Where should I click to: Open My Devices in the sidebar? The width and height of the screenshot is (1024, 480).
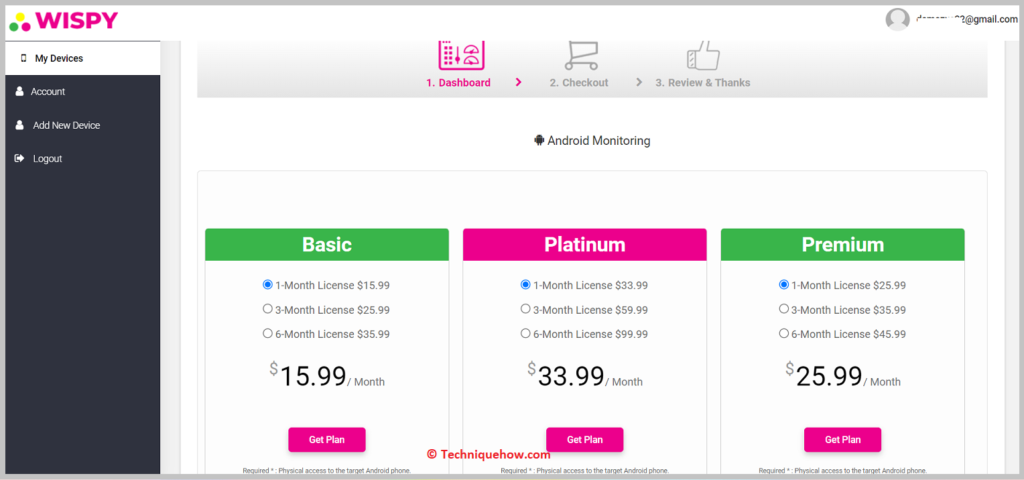pos(82,58)
